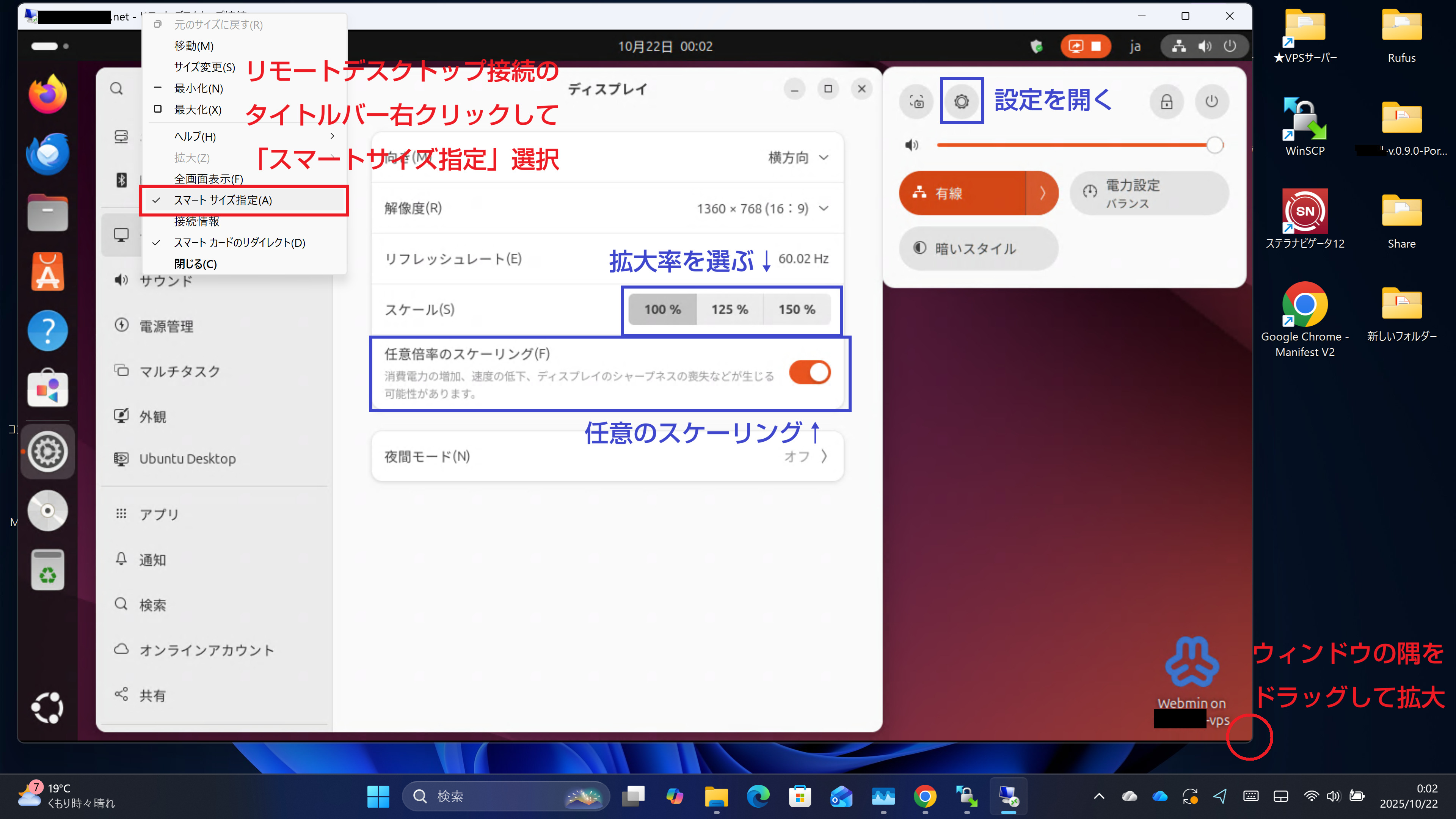This screenshot has width=1456, height=819.
Task: Open Ubuntu Software app center icon
Action: pos(47,272)
